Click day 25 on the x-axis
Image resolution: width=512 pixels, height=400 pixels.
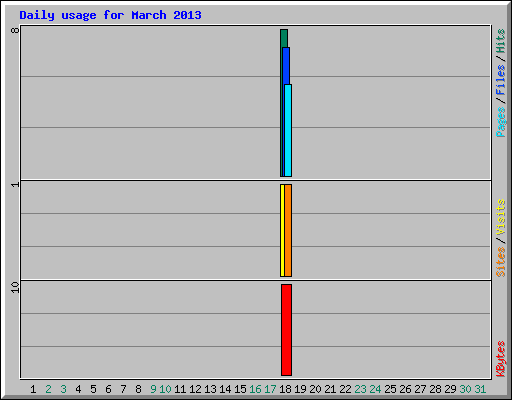pos(390,389)
